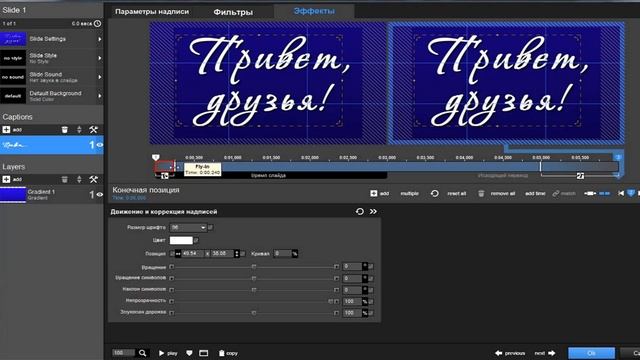
Task: Select the Gradient 1 layer row
Action: (52, 195)
